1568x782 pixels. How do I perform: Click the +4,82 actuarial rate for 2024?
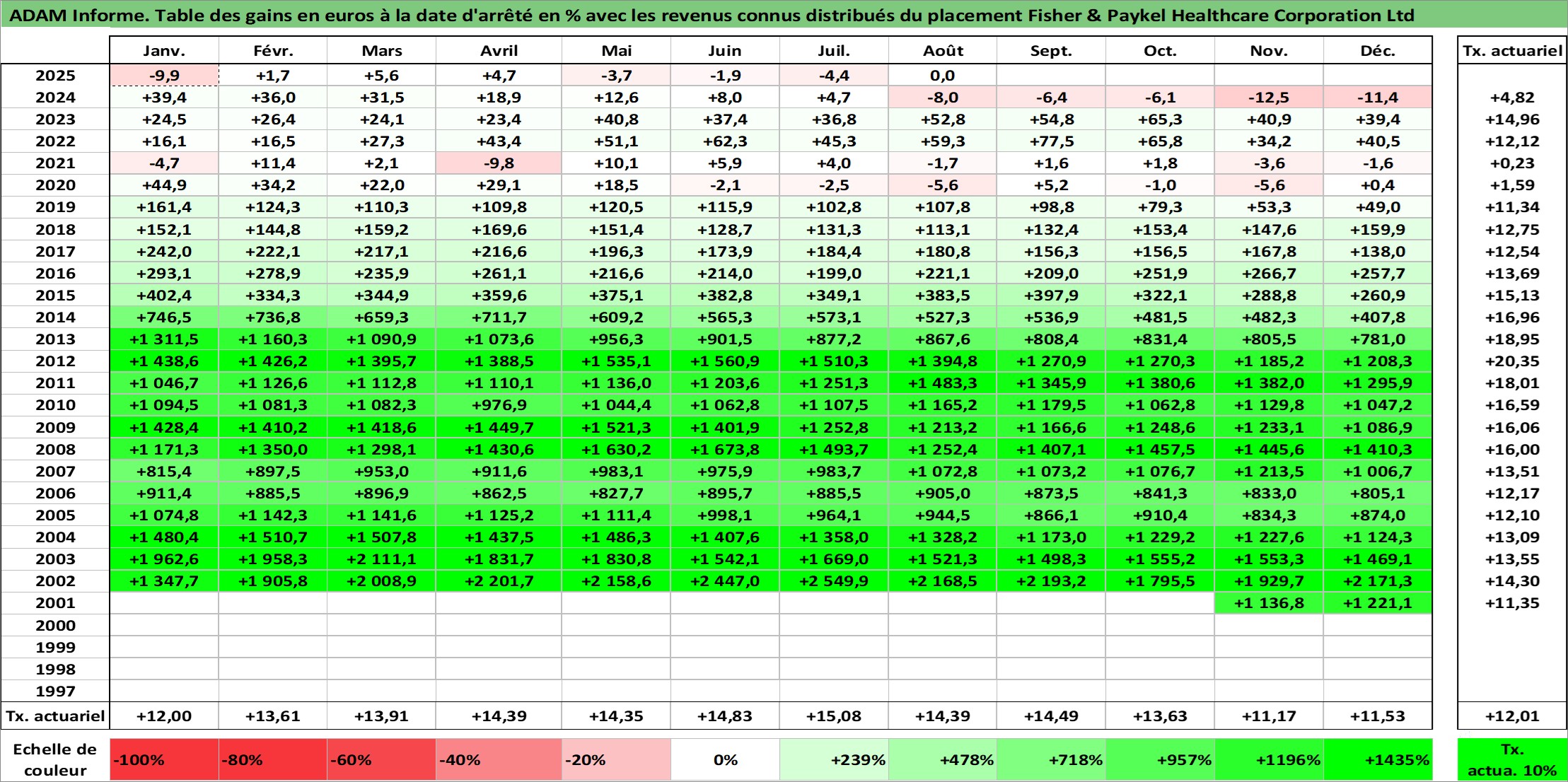click(1512, 98)
